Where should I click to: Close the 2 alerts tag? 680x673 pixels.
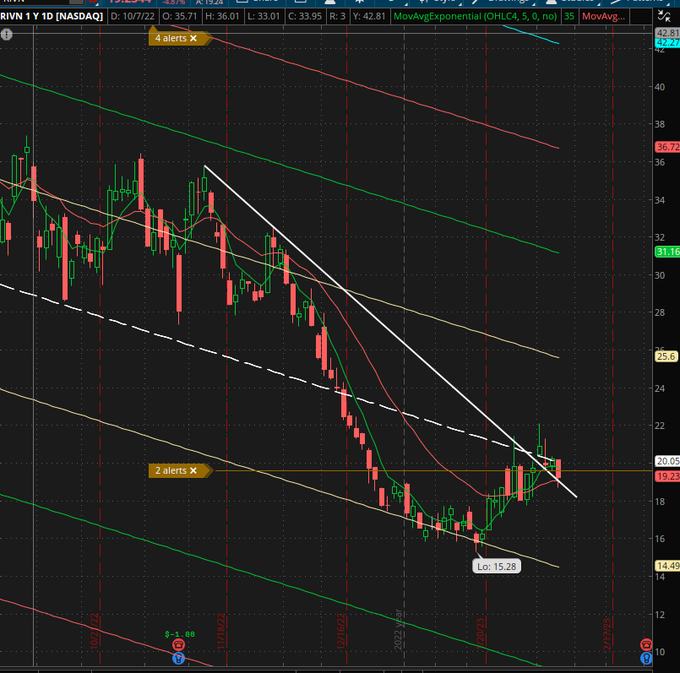[x=193, y=470]
